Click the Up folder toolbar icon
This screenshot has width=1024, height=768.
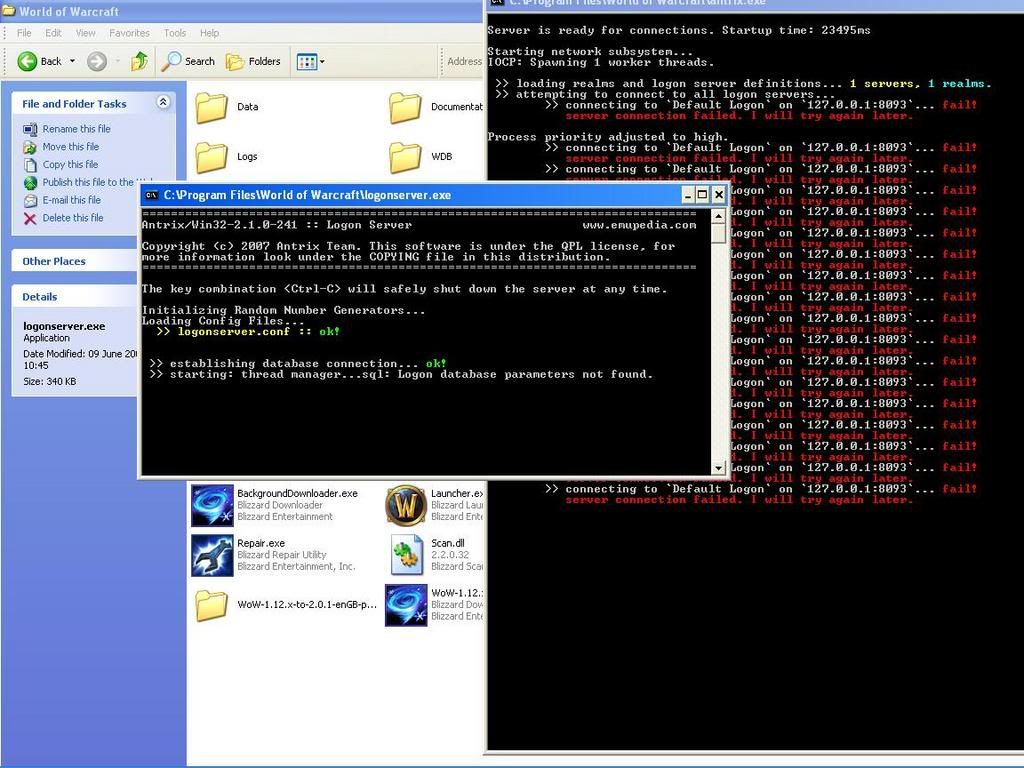click(139, 61)
